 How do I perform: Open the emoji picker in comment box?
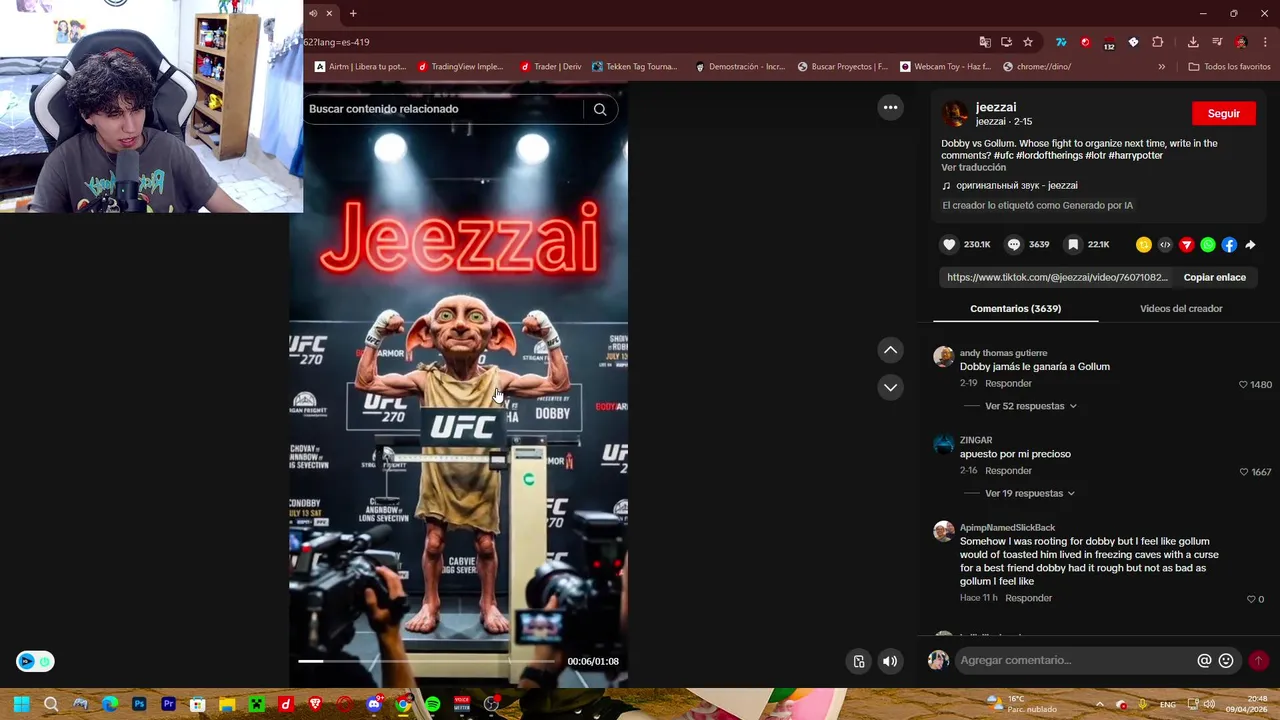[1226, 660]
